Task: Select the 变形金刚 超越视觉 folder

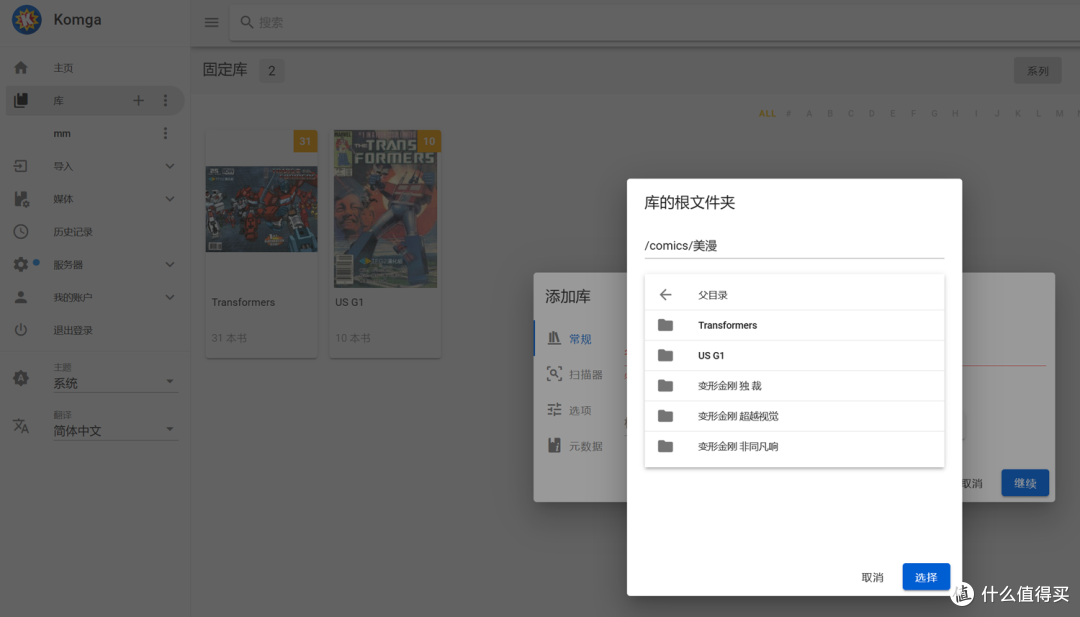Action: pyautogui.click(x=794, y=416)
